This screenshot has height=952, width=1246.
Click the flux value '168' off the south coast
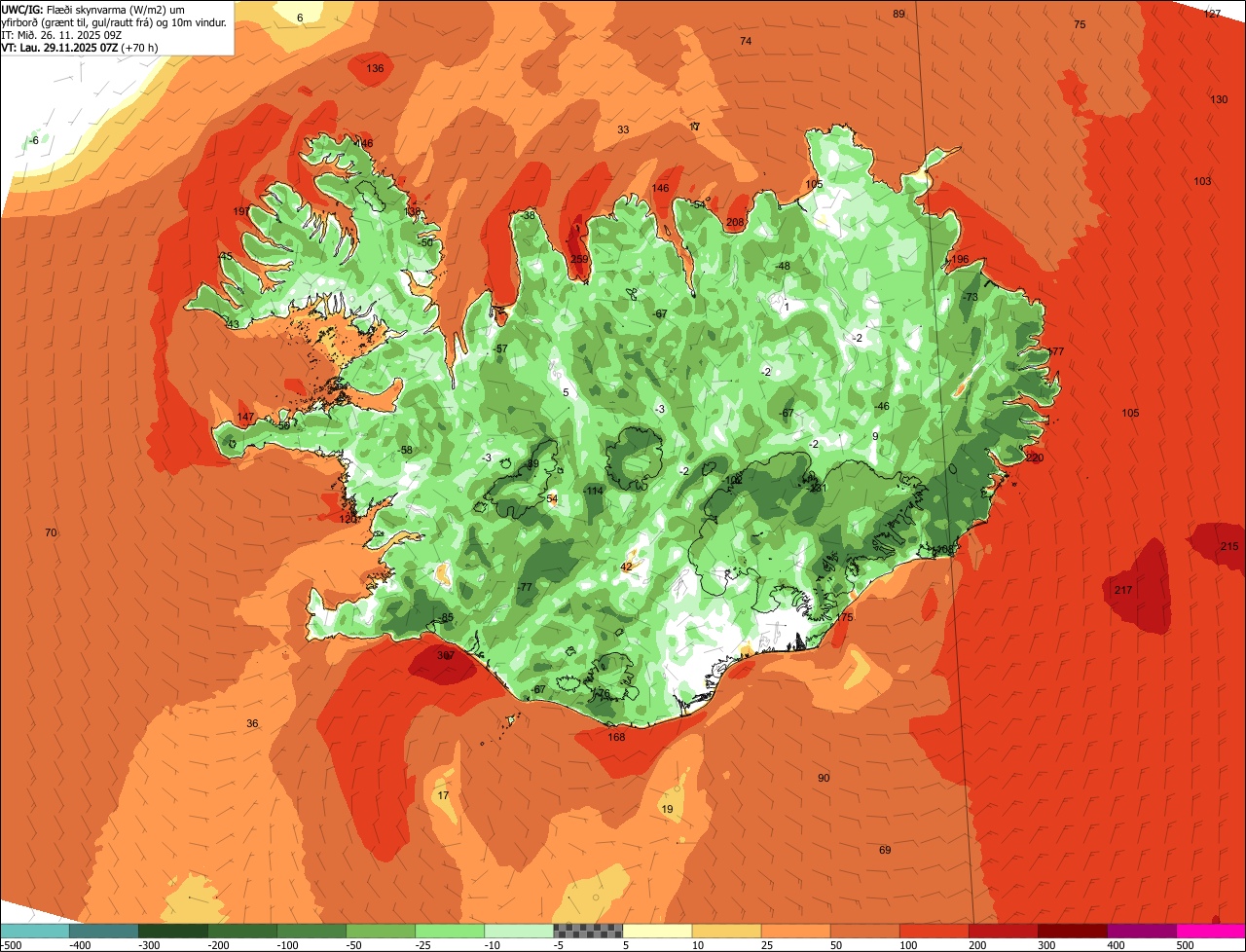pyautogui.click(x=616, y=737)
